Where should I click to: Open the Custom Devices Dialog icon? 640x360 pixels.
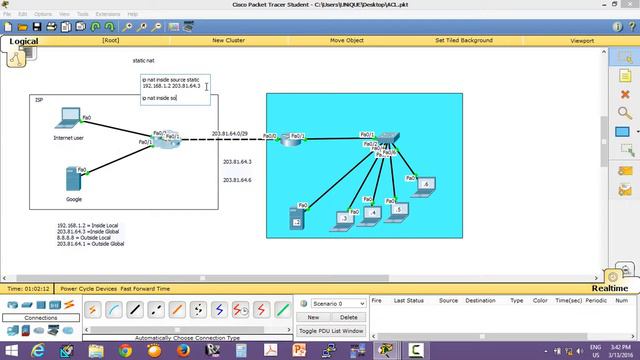point(188,27)
